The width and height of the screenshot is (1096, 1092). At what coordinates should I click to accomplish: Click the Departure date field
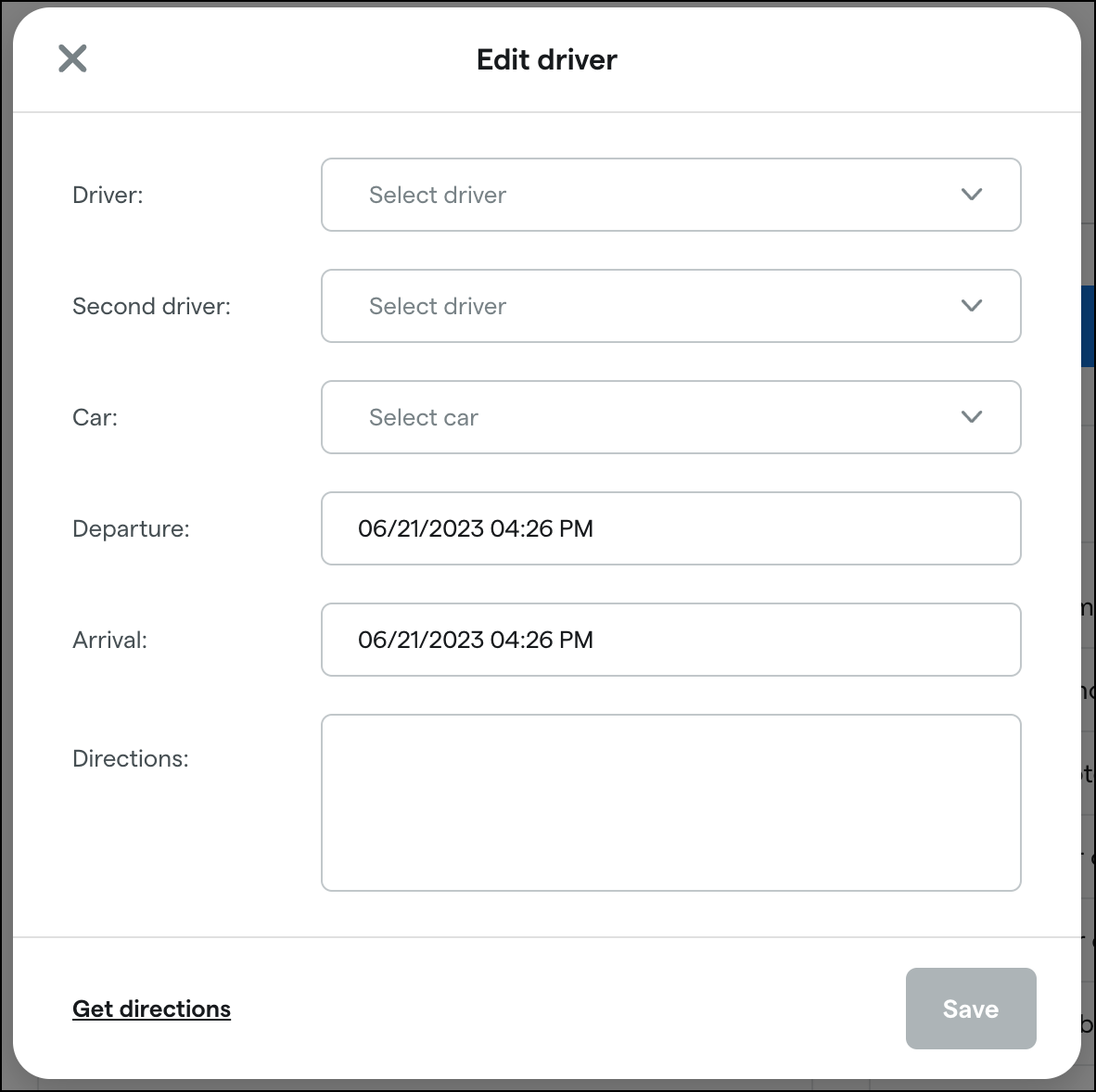(670, 528)
